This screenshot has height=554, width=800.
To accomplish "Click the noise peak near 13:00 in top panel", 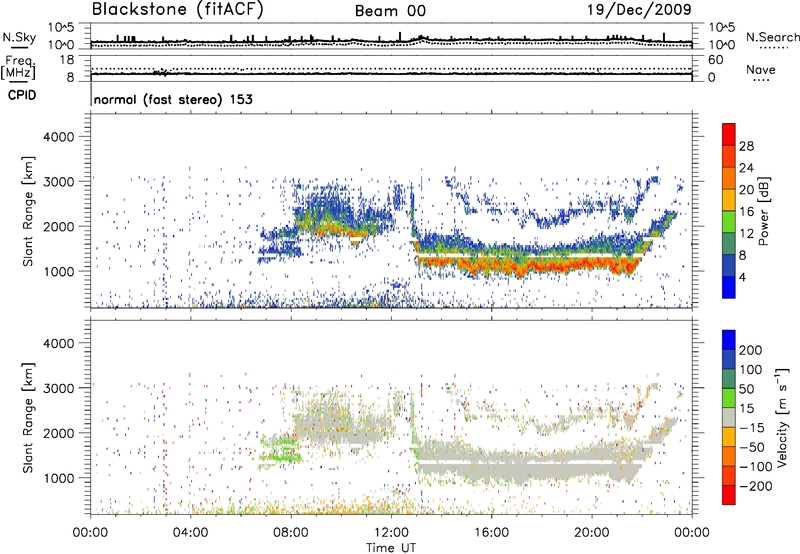I will coord(421,38).
